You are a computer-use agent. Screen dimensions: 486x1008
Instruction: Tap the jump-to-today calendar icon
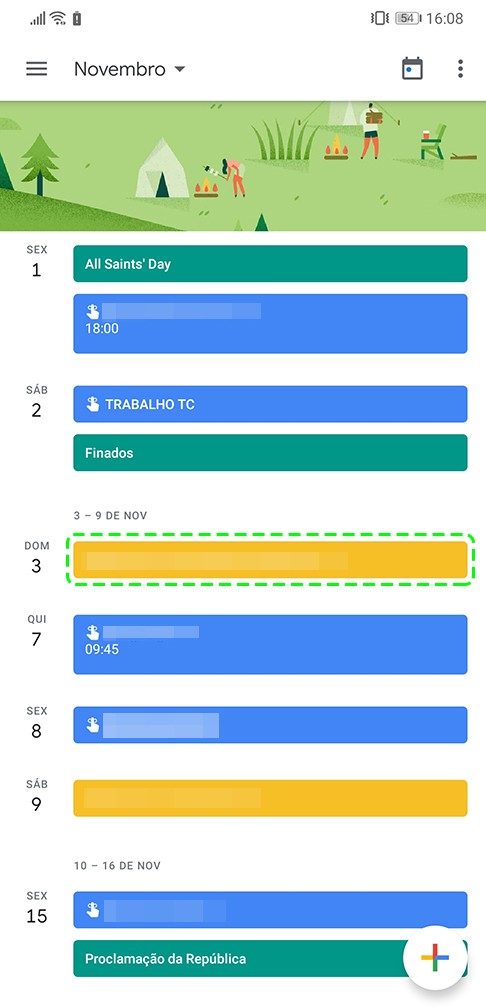click(412, 68)
